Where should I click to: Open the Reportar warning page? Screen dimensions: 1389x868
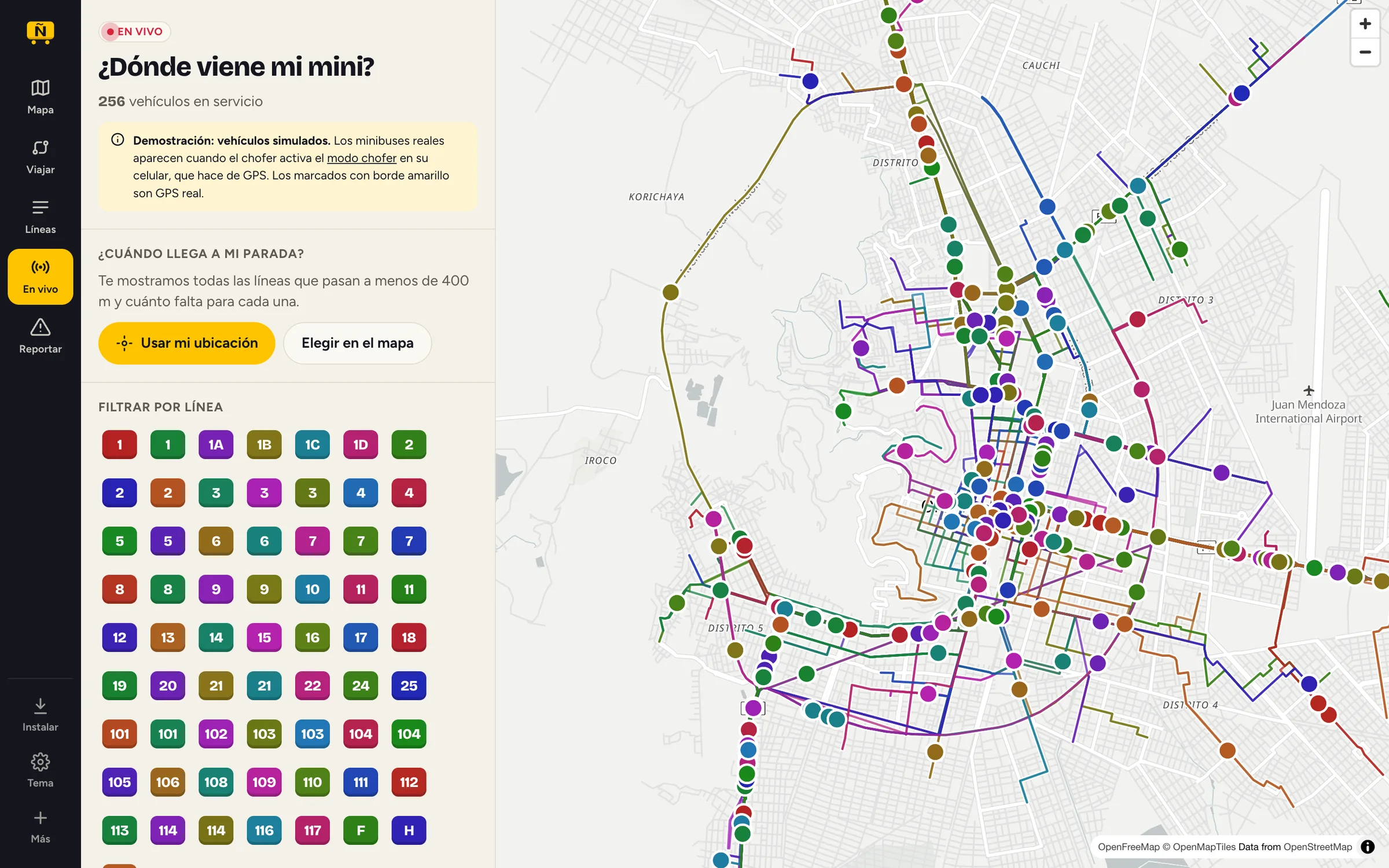click(40, 336)
